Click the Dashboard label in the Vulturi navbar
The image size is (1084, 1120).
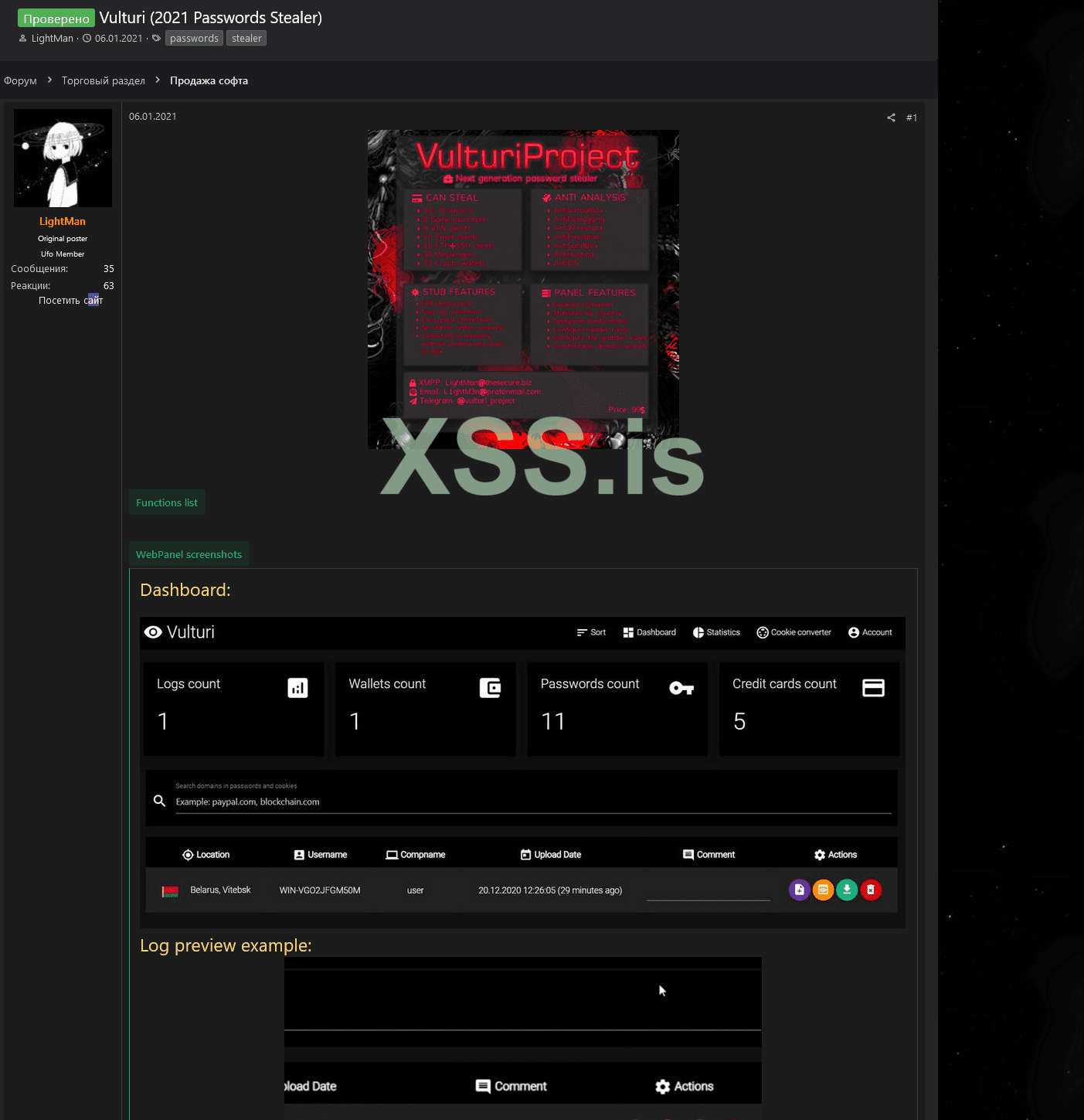[656, 632]
